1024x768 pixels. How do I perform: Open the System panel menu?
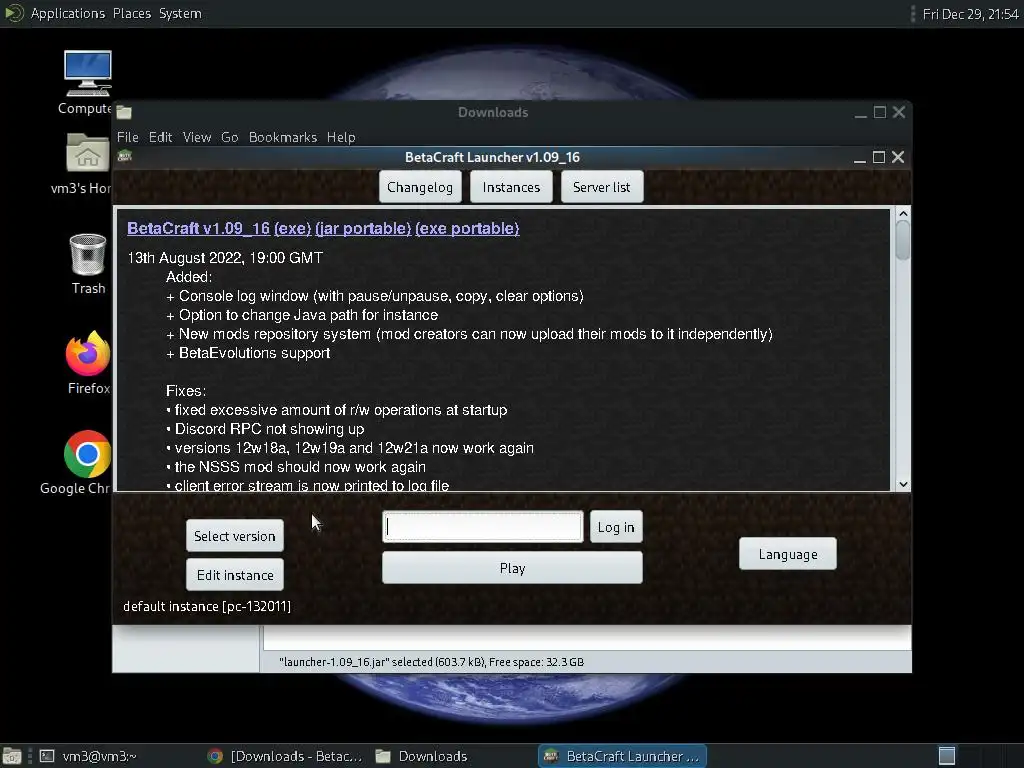click(x=180, y=13)
